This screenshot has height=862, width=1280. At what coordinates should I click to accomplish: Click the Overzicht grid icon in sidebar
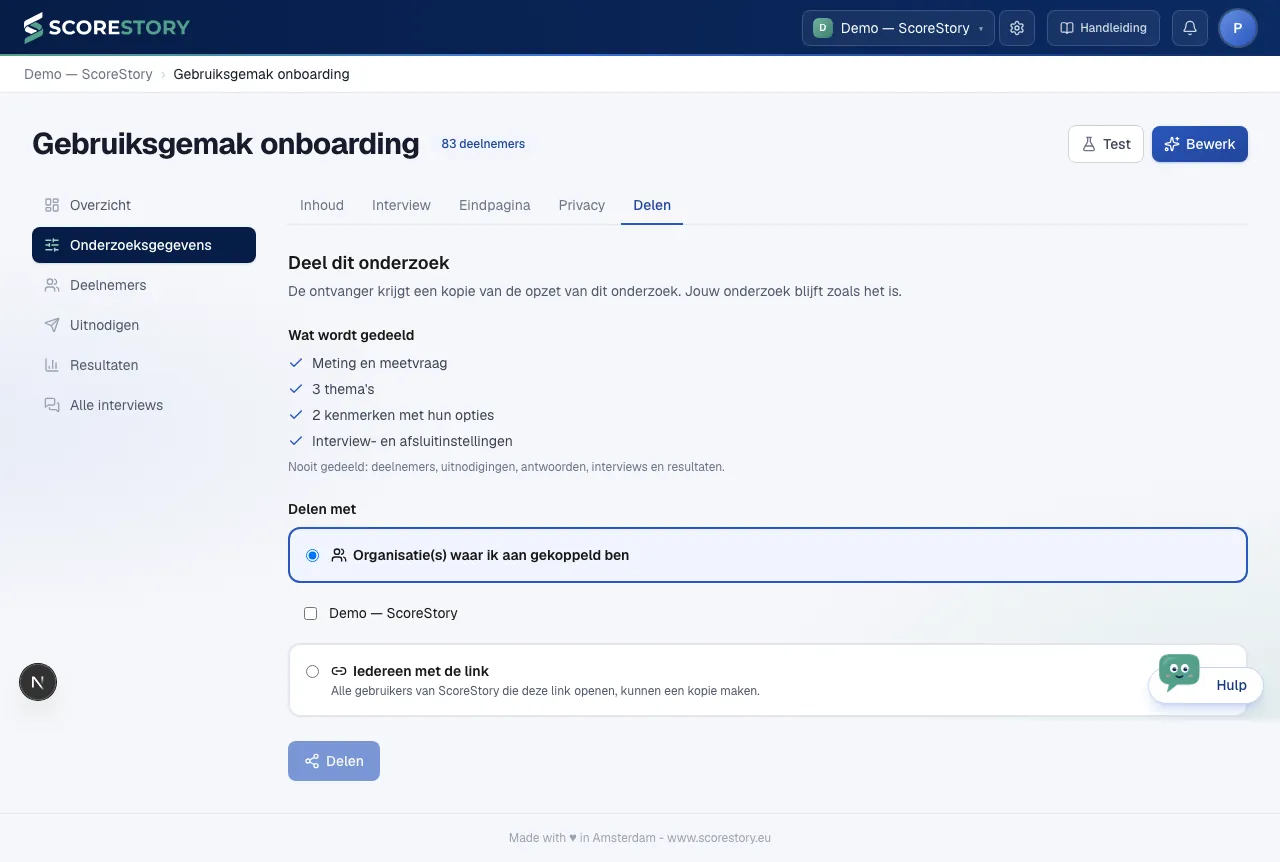pos(52,205)
